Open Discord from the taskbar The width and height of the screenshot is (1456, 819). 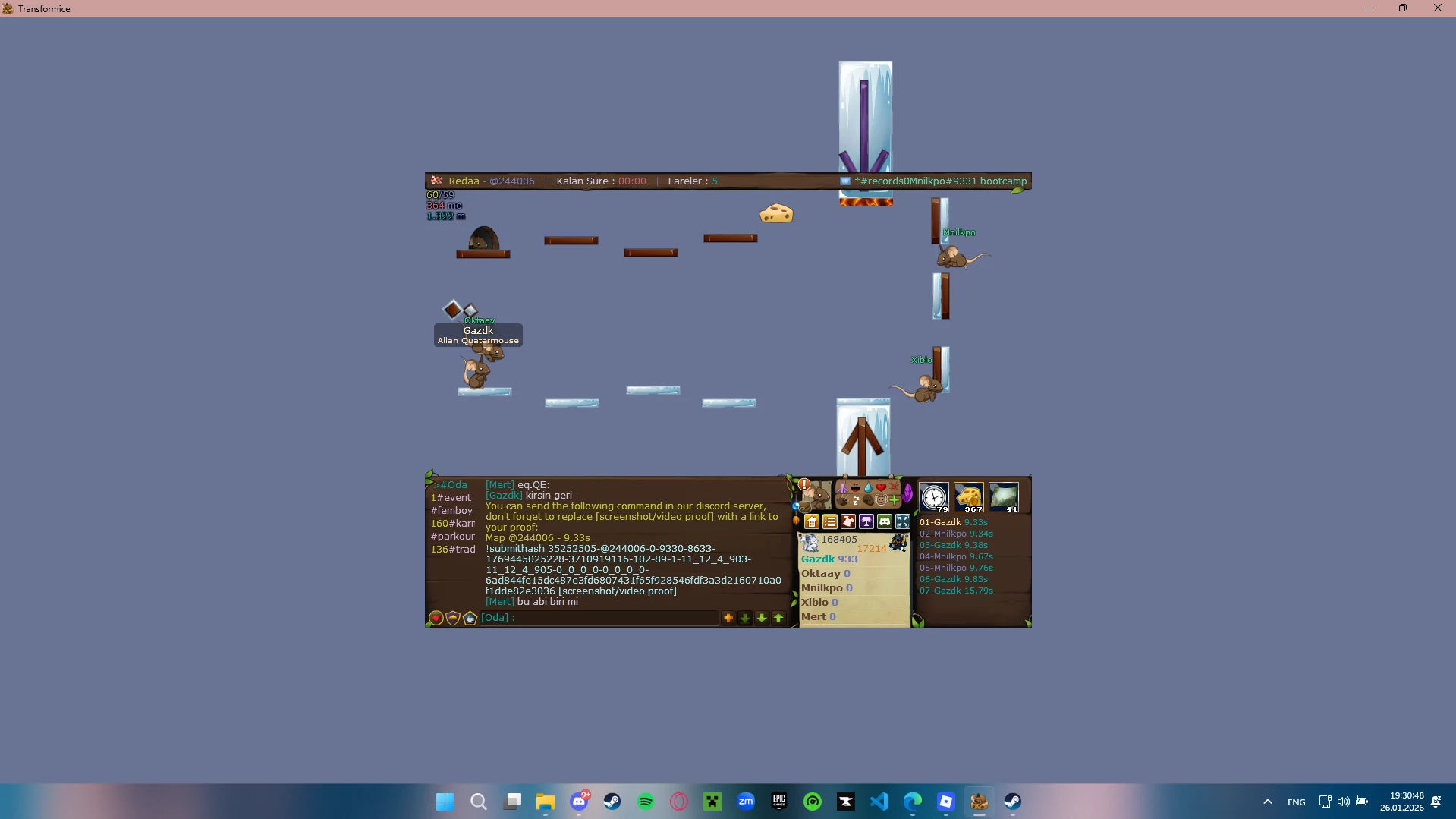coord(579,802)
